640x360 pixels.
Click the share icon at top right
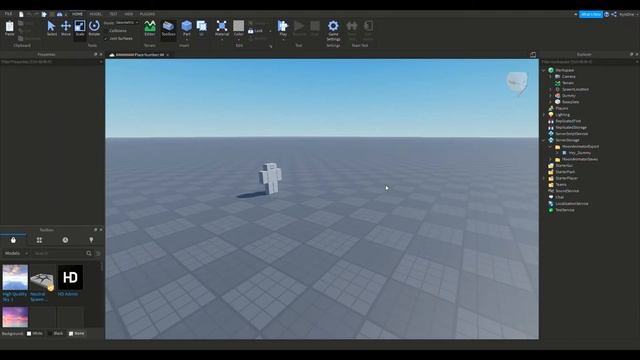point(614,14)
